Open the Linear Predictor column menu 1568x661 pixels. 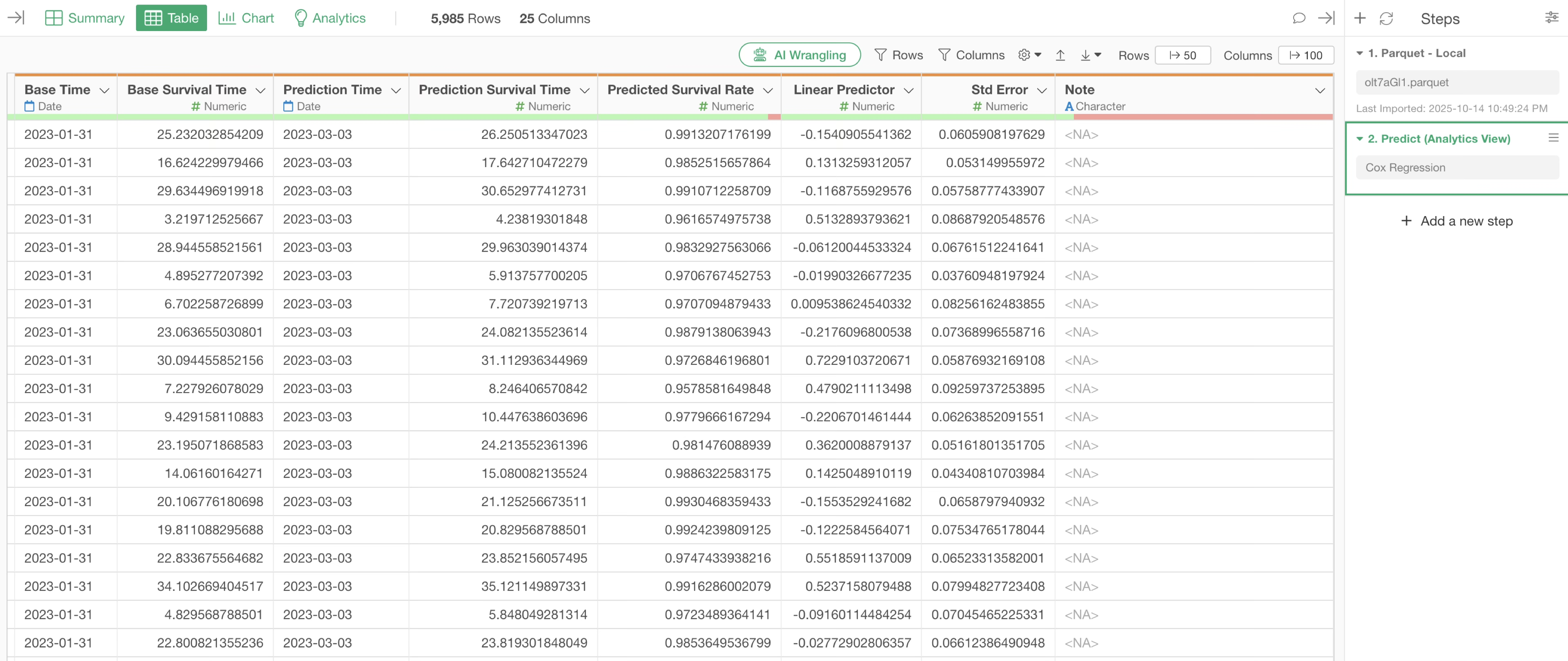coord(908,90)
